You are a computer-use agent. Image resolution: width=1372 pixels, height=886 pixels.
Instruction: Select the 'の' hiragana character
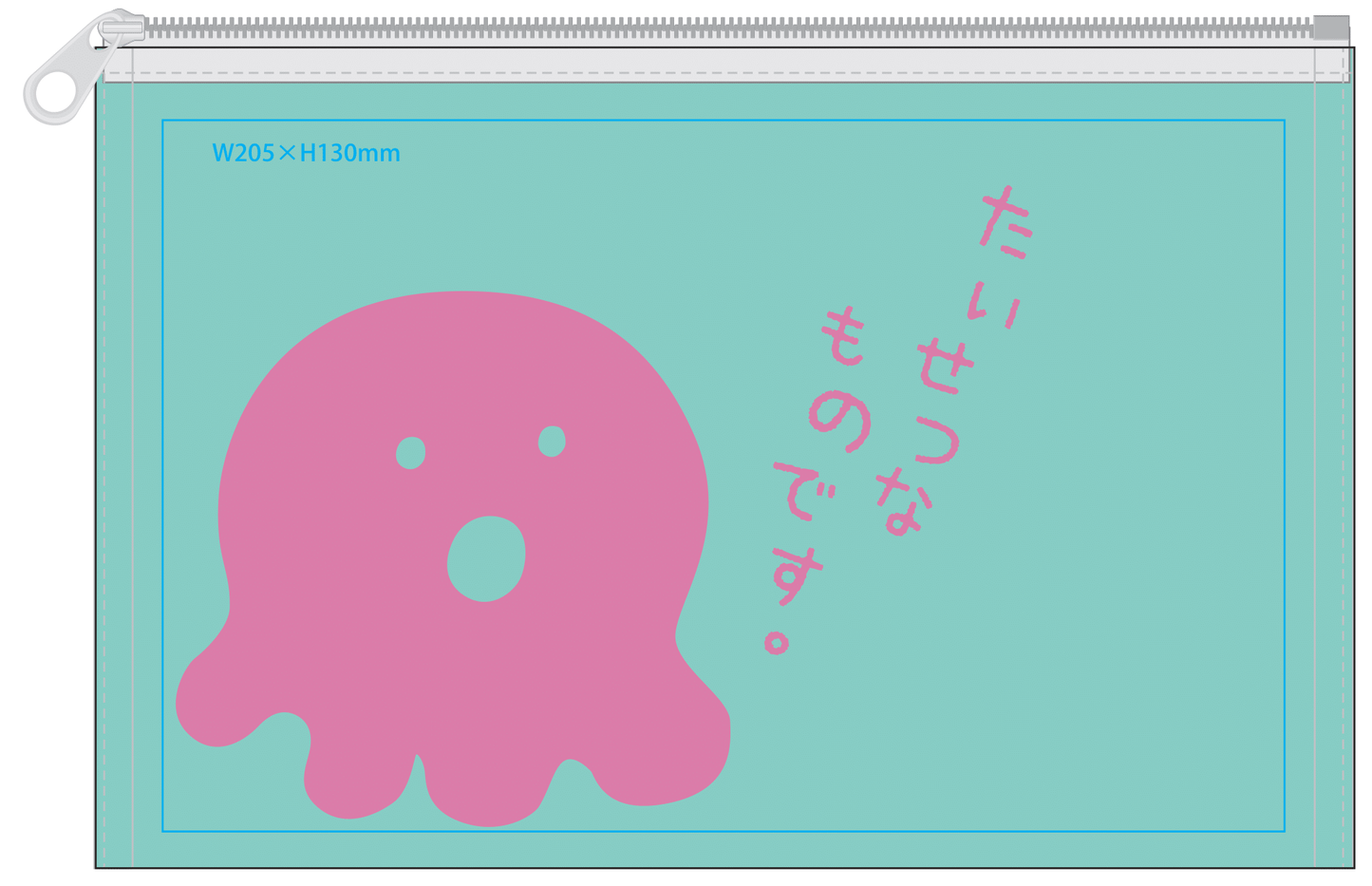(x=839, y=423)
